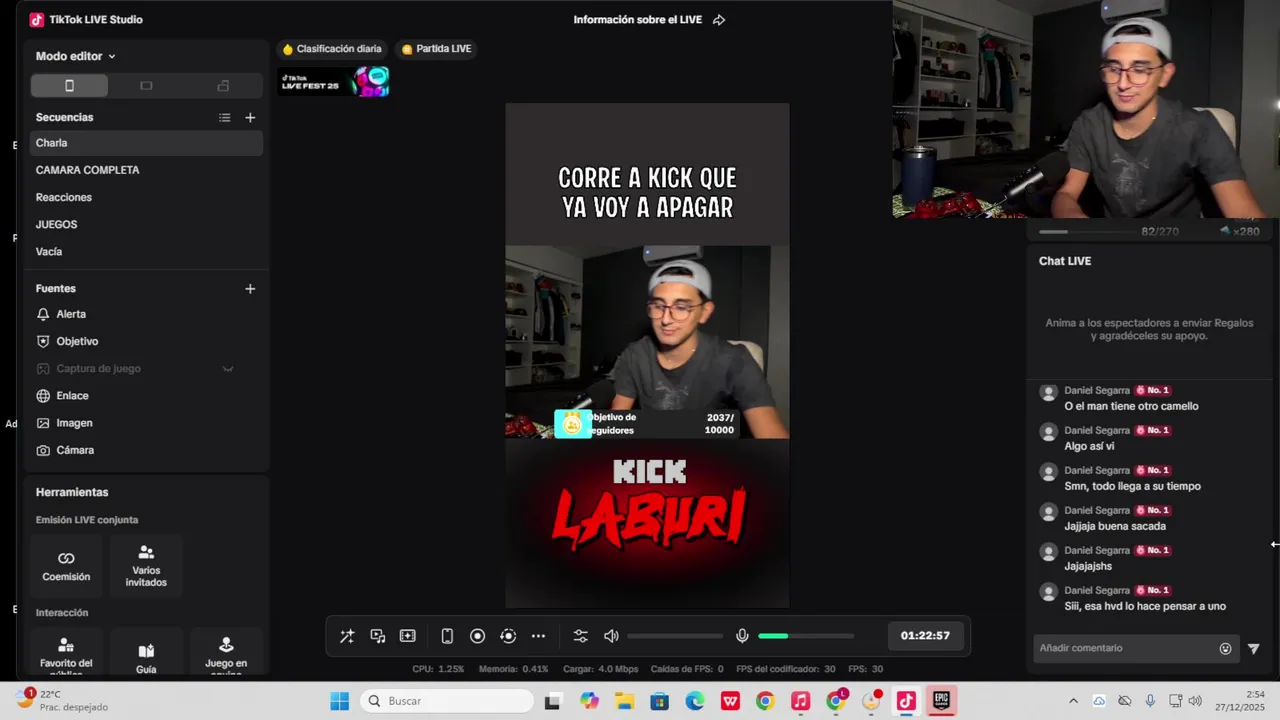The height and width of the screenshot is (720, 1280).
Task: Adjust the speaker volume slider
Action: [675, 636]
